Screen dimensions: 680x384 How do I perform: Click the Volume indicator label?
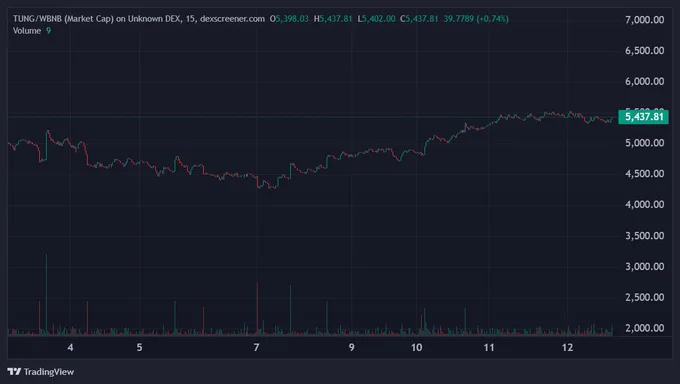click(x=27, y=31)
